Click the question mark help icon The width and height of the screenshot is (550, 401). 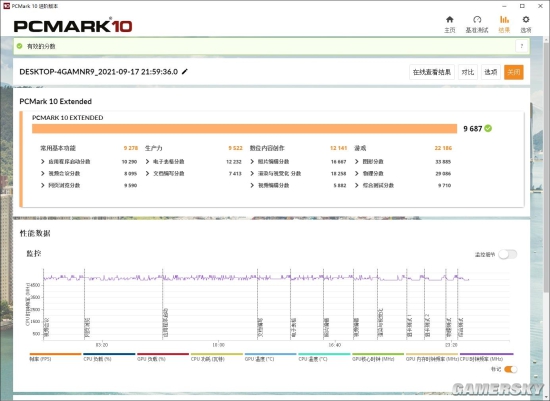pyautogui.click(x=522, y=46)
